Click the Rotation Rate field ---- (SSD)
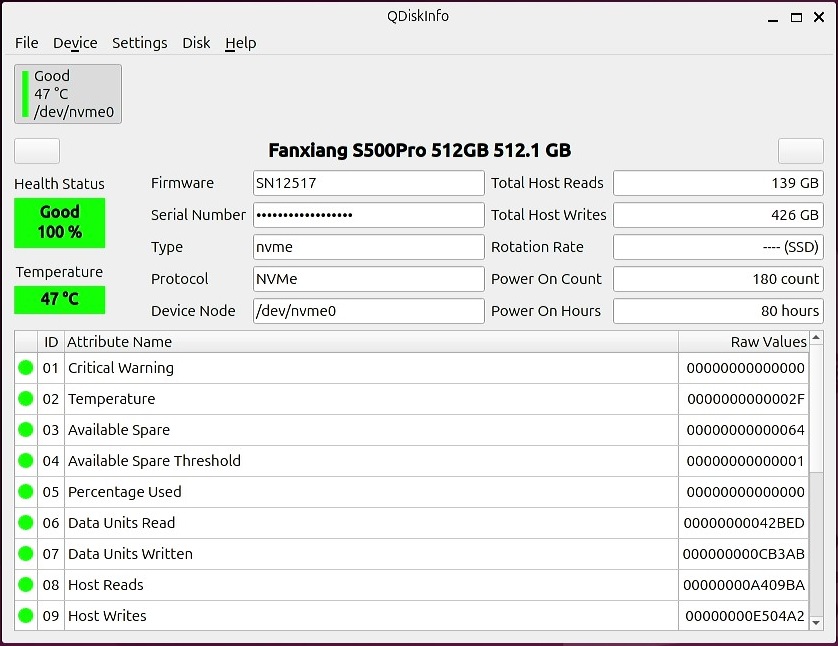Screen dimensions: 838x646 [x=718, y=247]
